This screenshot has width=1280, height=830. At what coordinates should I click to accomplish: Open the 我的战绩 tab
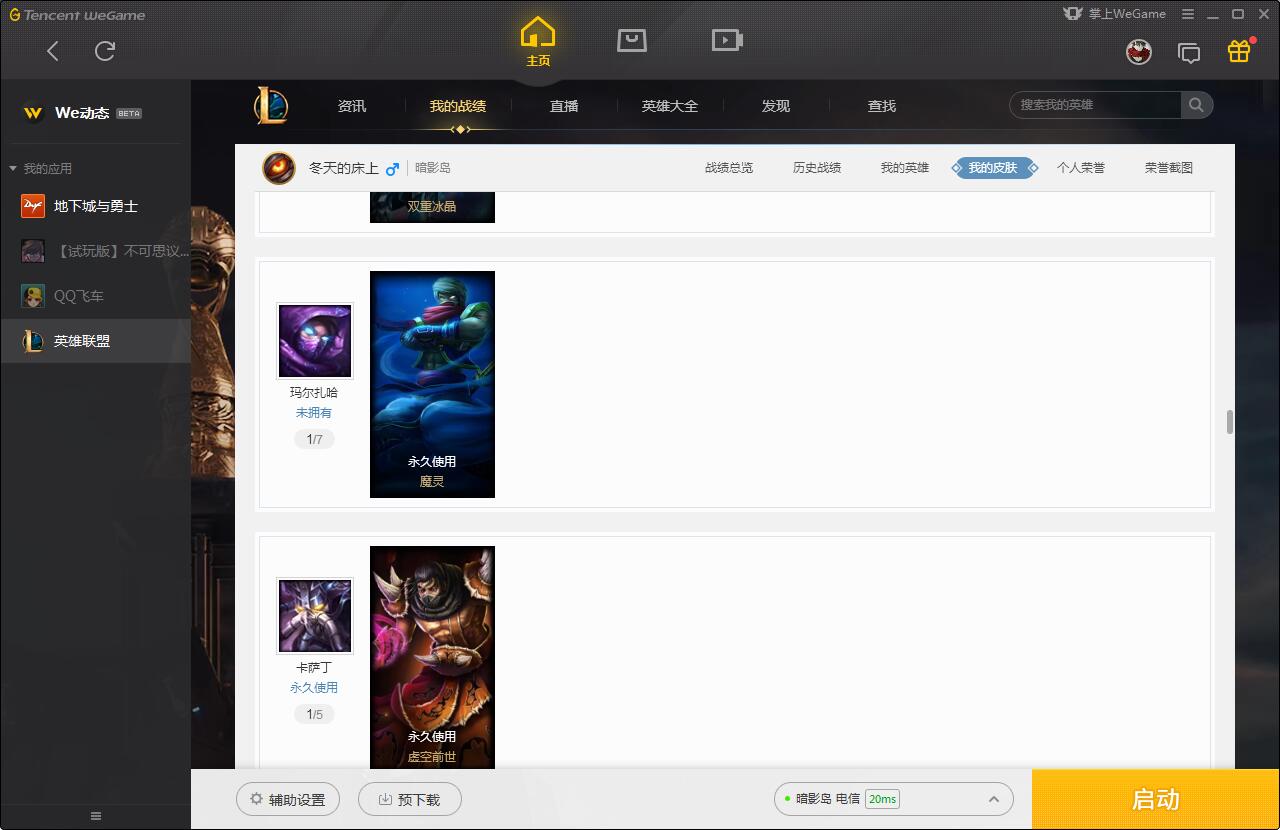point(458,106)
